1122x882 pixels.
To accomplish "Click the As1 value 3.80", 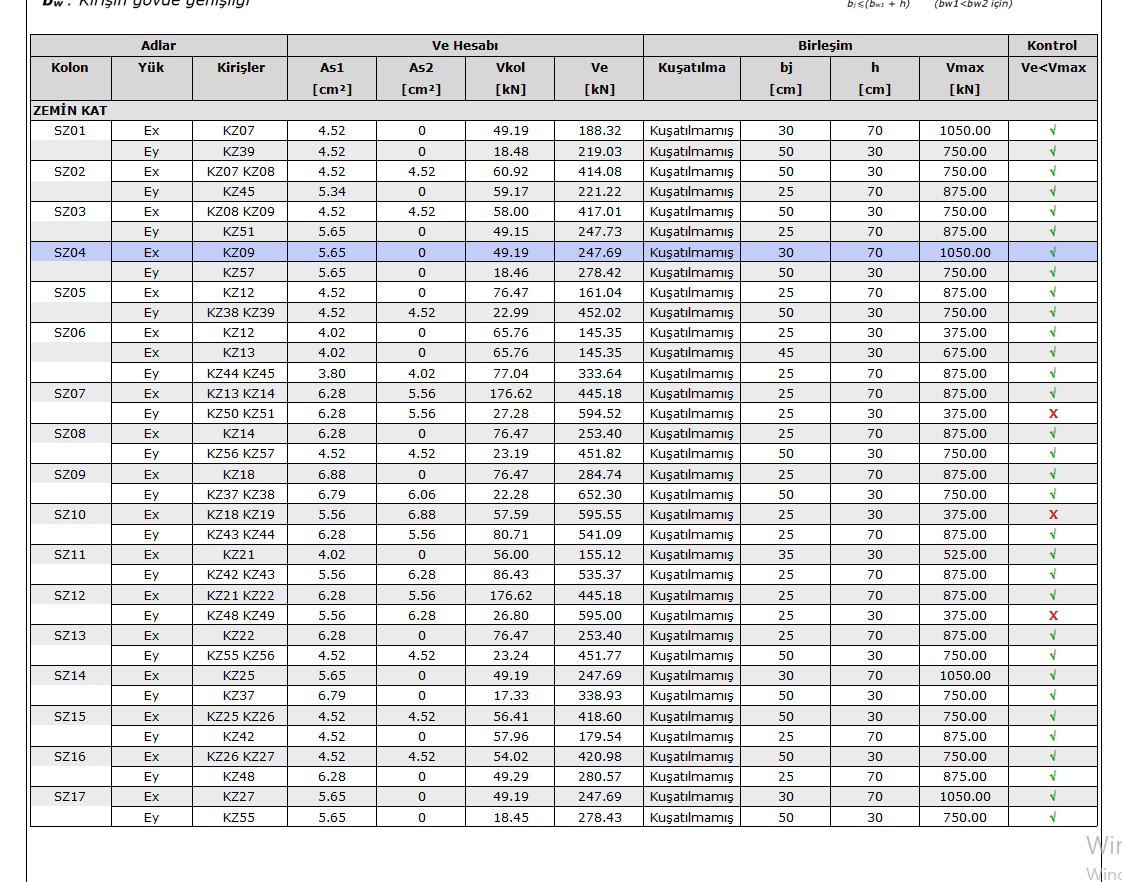I will [332, 373].
